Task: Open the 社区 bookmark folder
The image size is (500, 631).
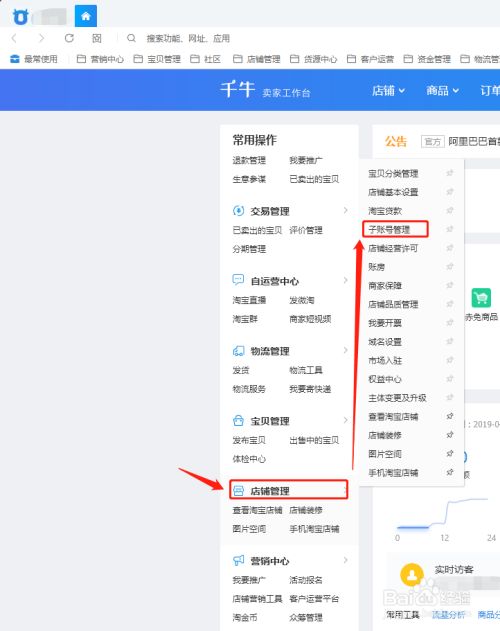Action: (205, 59)
